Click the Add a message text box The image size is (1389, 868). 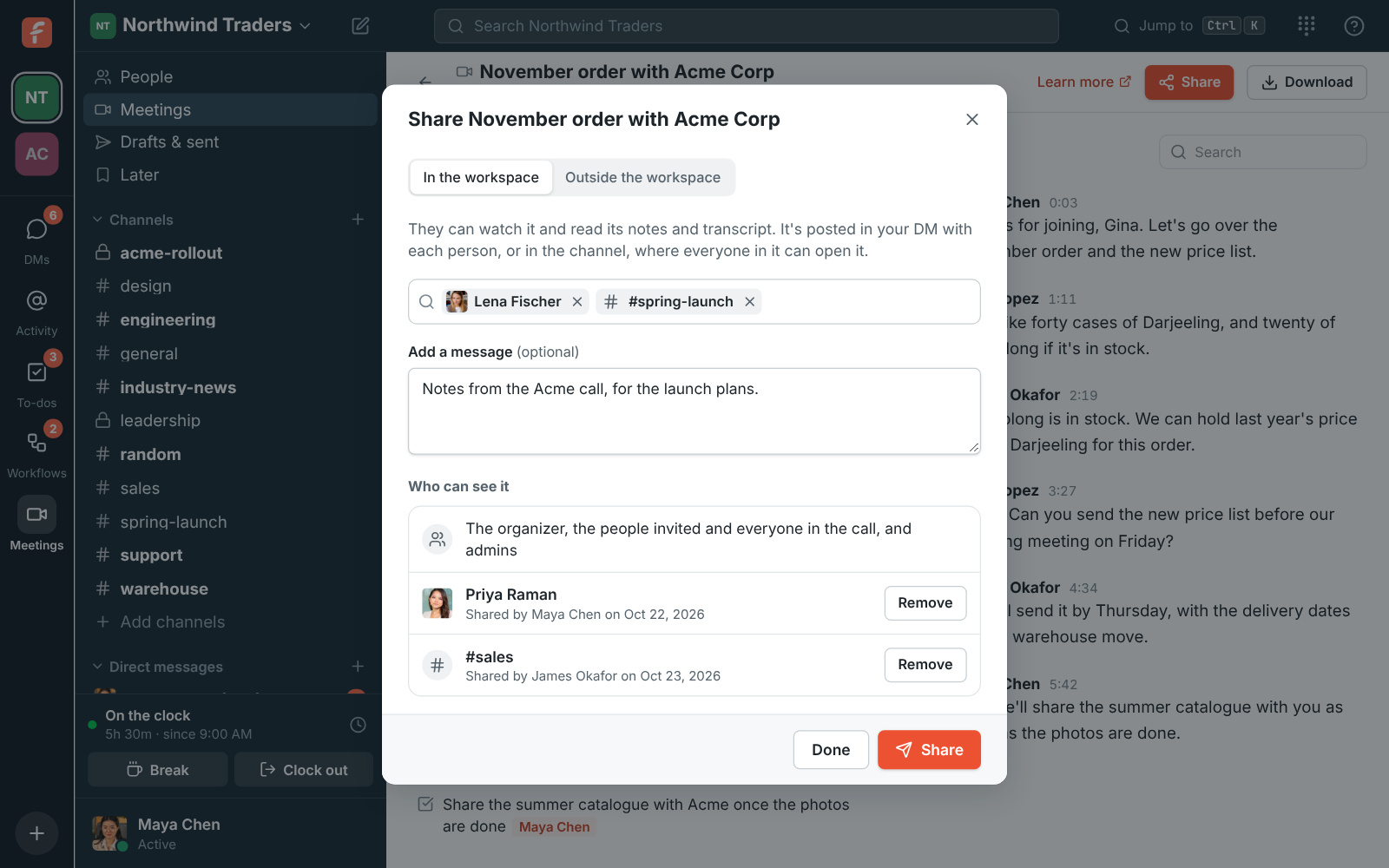click(694, 411)
